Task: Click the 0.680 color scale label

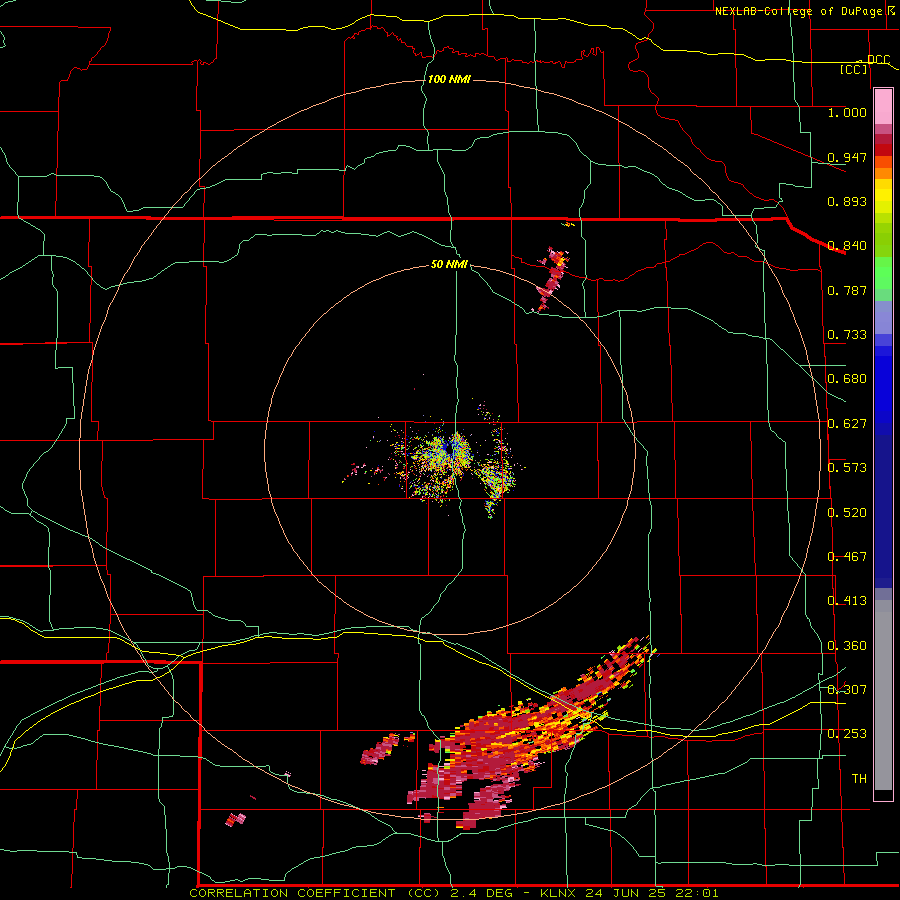Action: (x=847, y=379)
